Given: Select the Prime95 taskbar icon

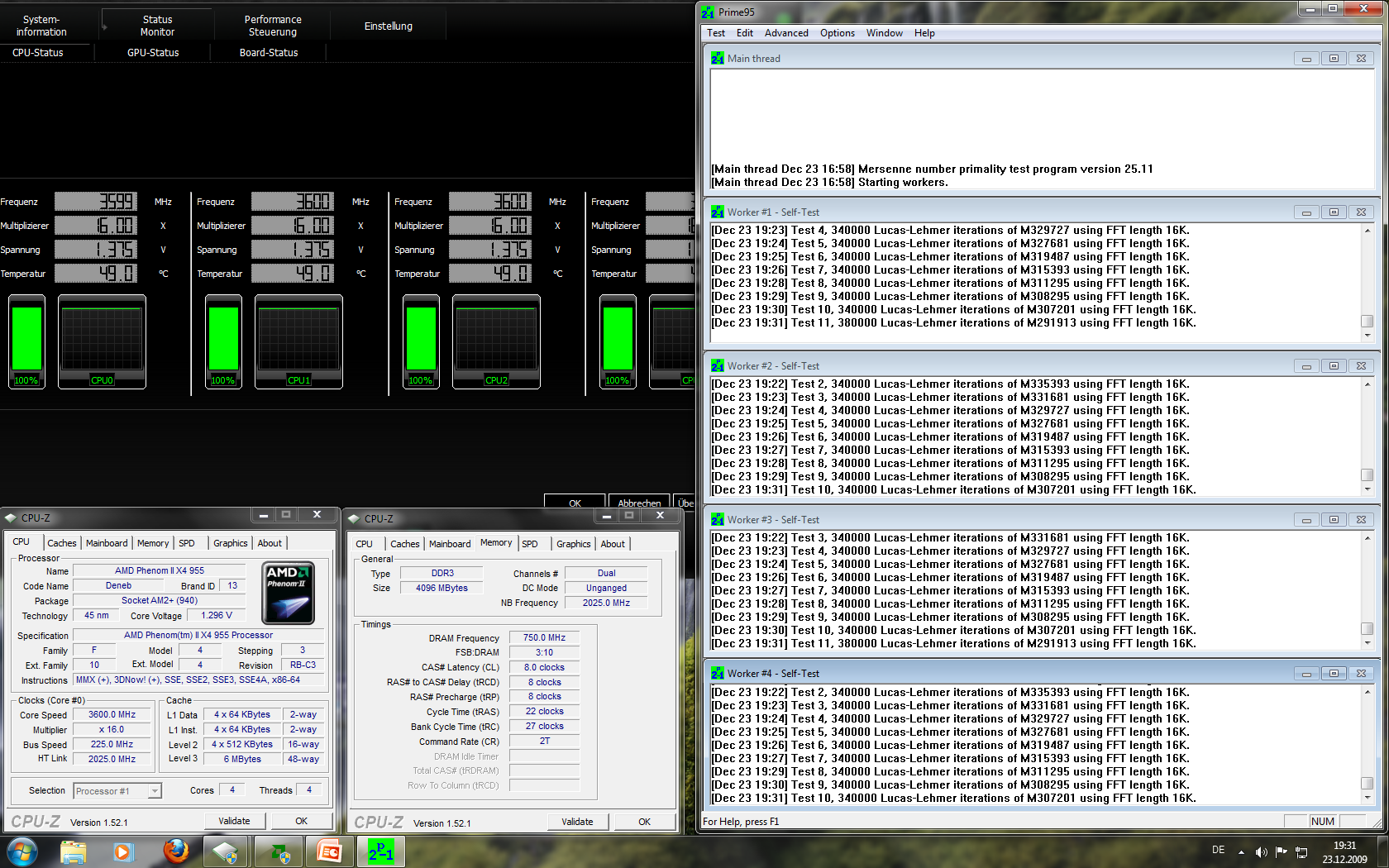Looking at the screenshot, I should [381, 851].
